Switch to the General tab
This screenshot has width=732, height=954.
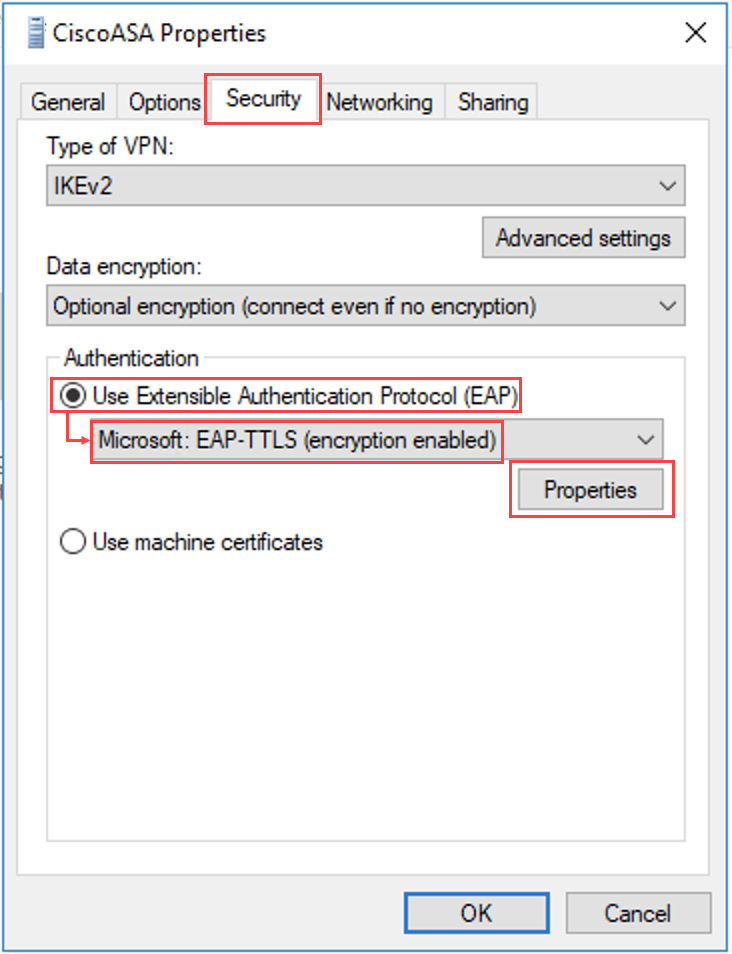point(68,102)
